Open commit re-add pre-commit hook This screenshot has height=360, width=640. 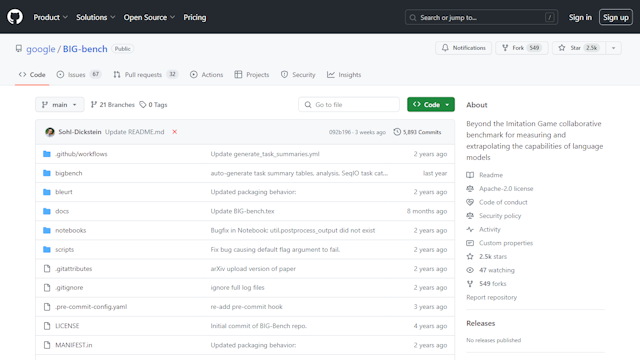coord(247,307)
